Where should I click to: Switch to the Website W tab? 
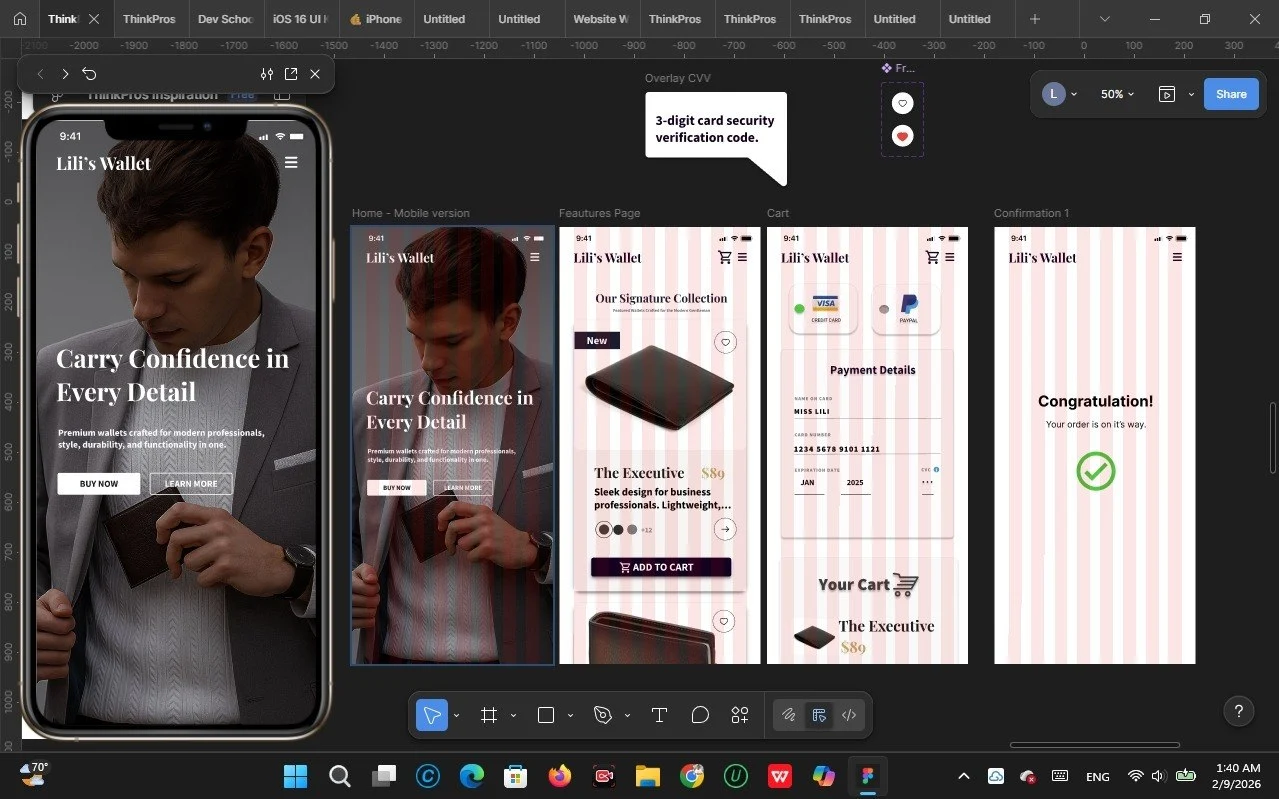click(601, 19)
